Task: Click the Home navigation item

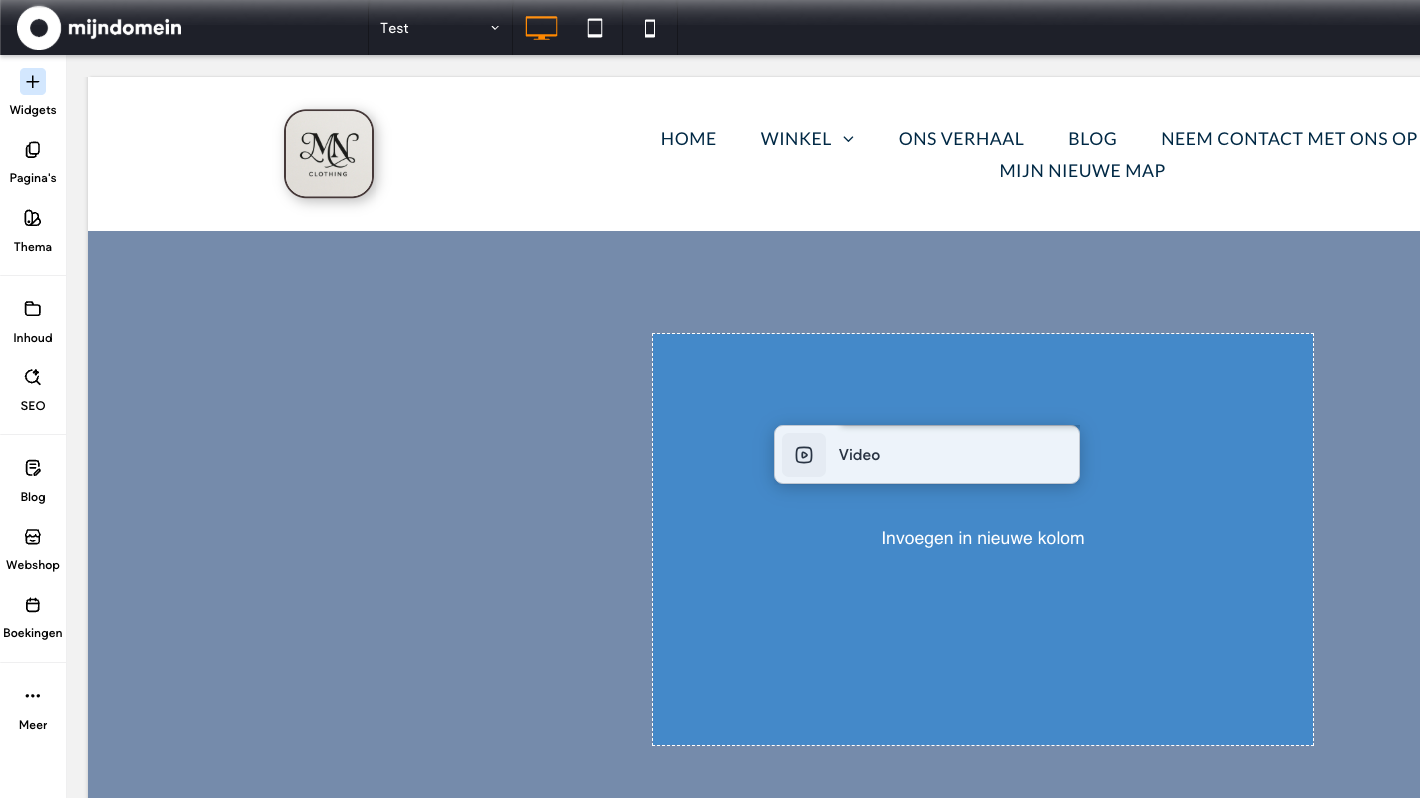Action: pos(688,139)
